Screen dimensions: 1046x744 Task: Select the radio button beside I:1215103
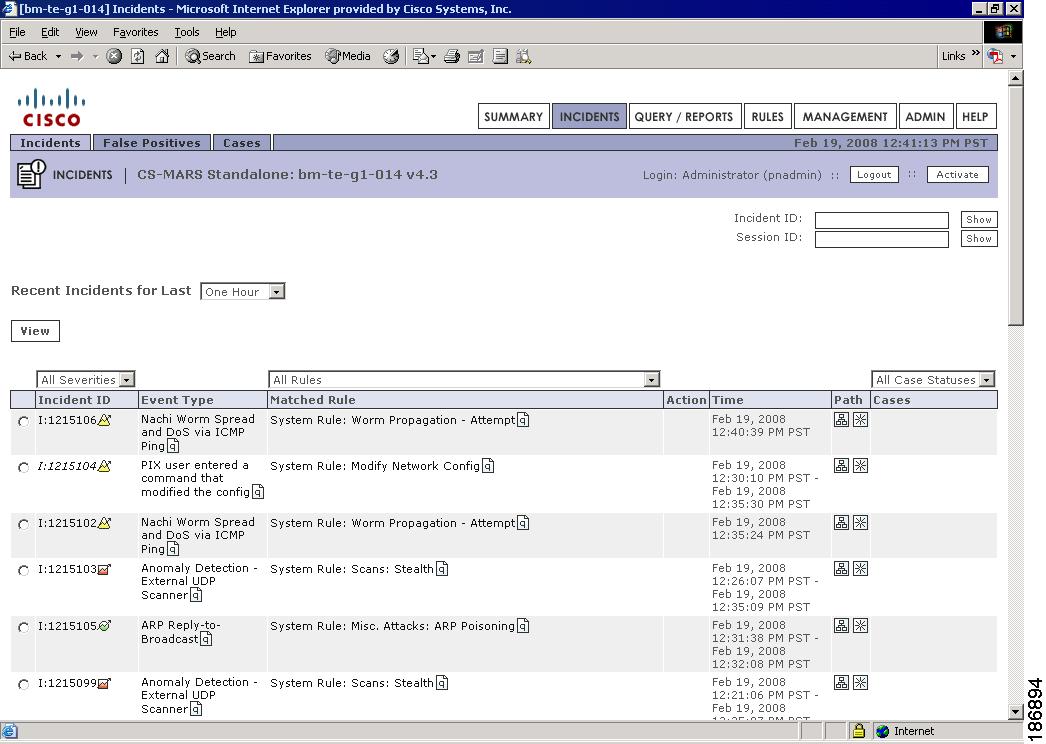(22, 568)
